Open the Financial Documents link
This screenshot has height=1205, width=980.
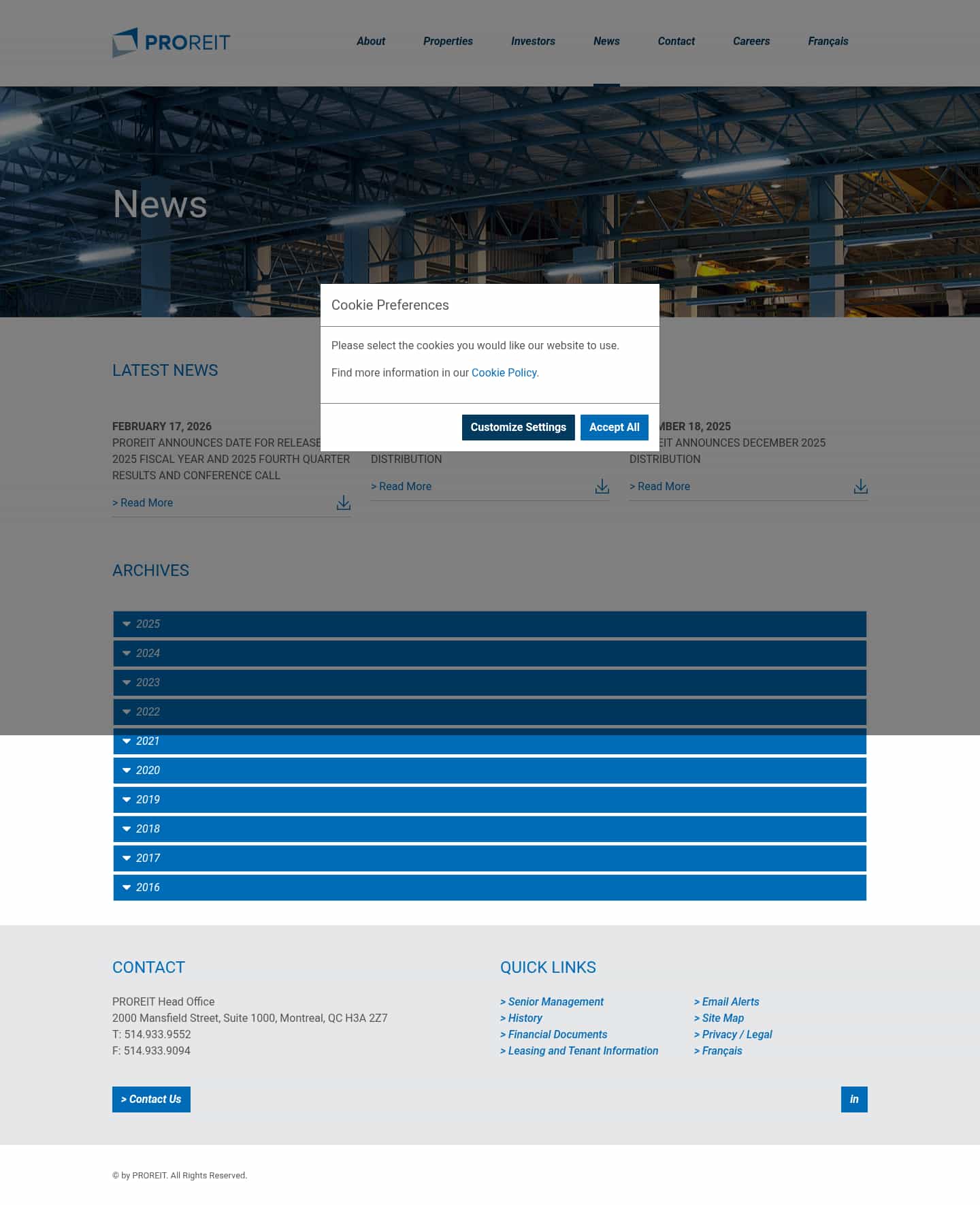pos(554,1034)
